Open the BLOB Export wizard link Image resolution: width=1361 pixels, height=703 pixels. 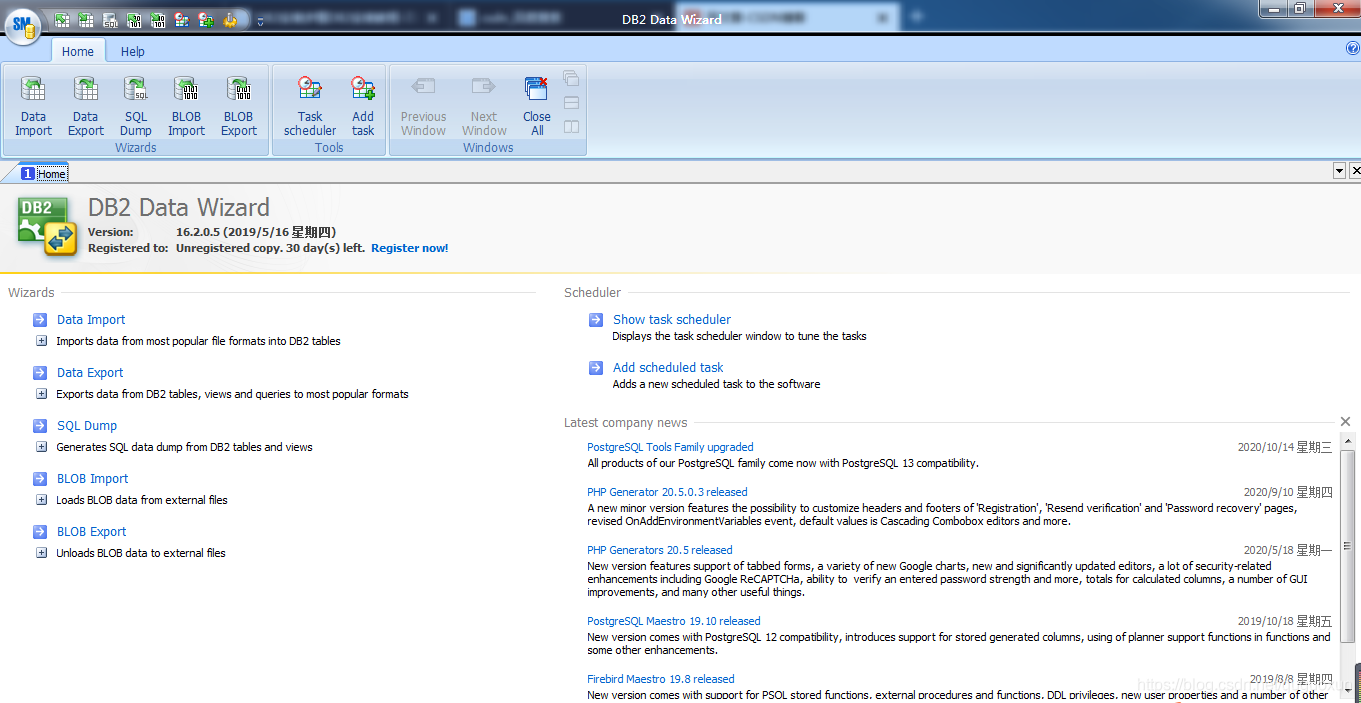click(92, 532)
